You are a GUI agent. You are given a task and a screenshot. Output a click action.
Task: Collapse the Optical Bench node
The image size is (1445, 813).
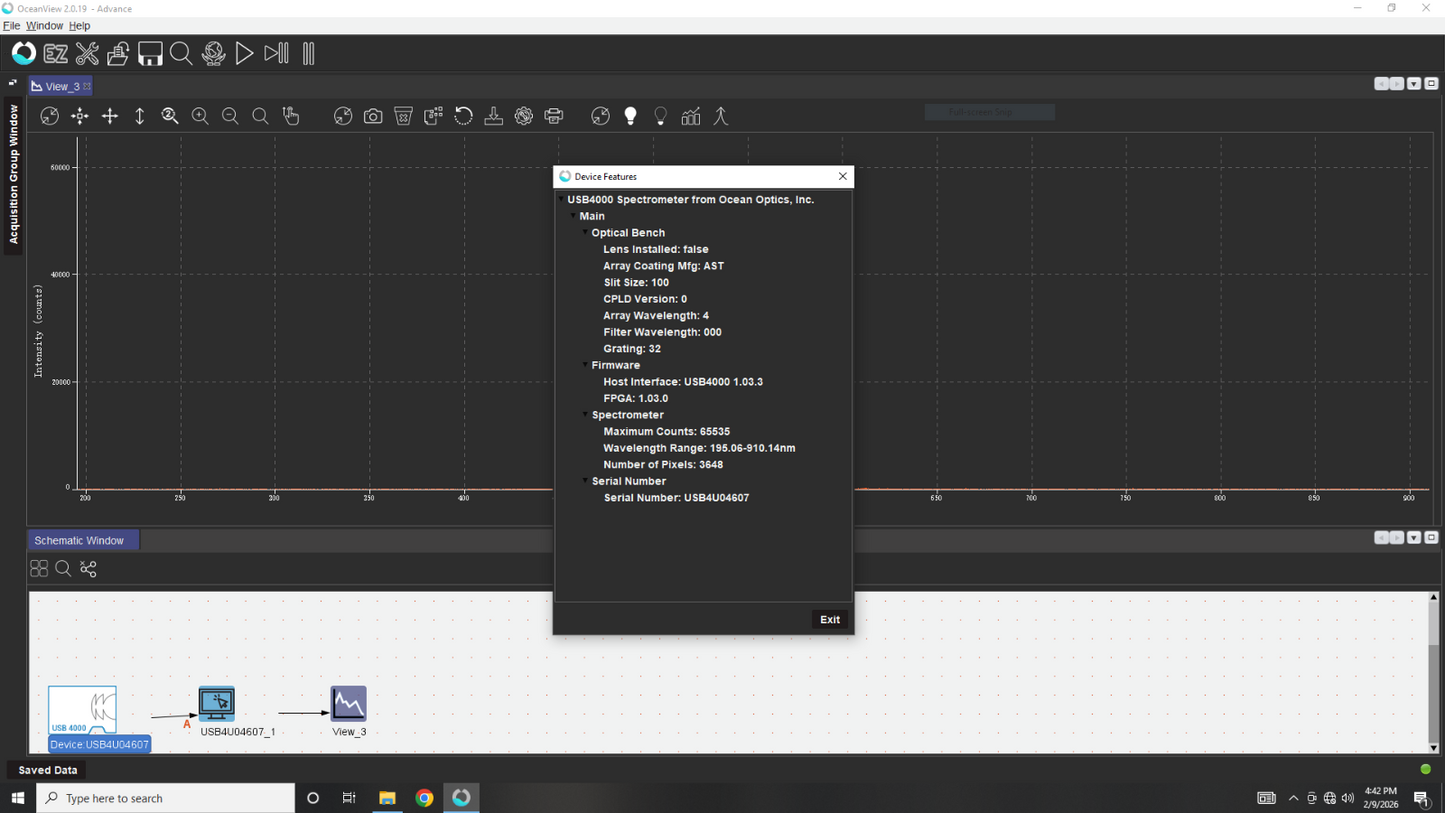click(x=585, y=233)
